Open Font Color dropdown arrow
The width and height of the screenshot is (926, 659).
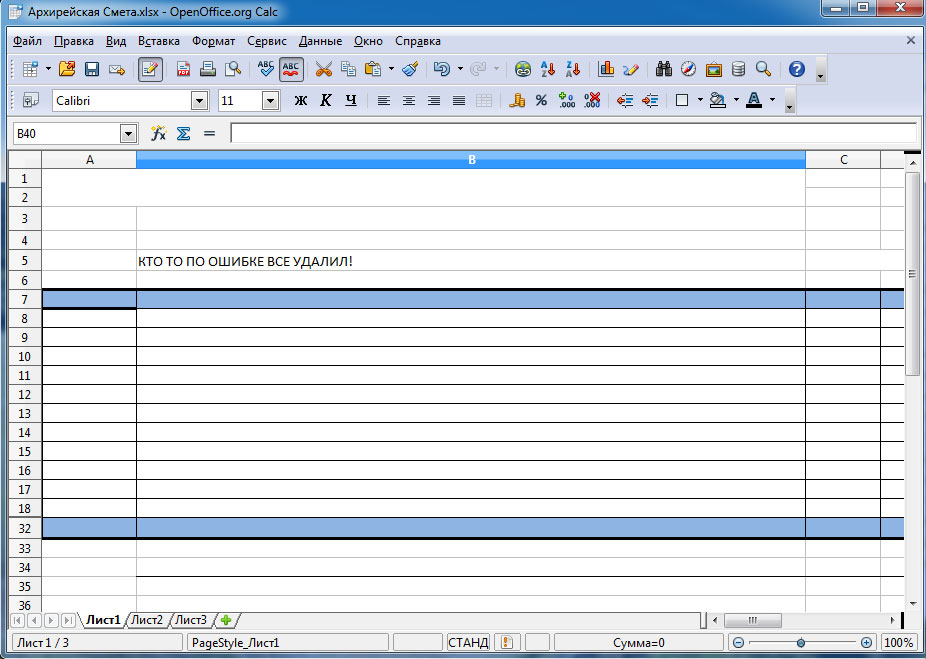772,100
